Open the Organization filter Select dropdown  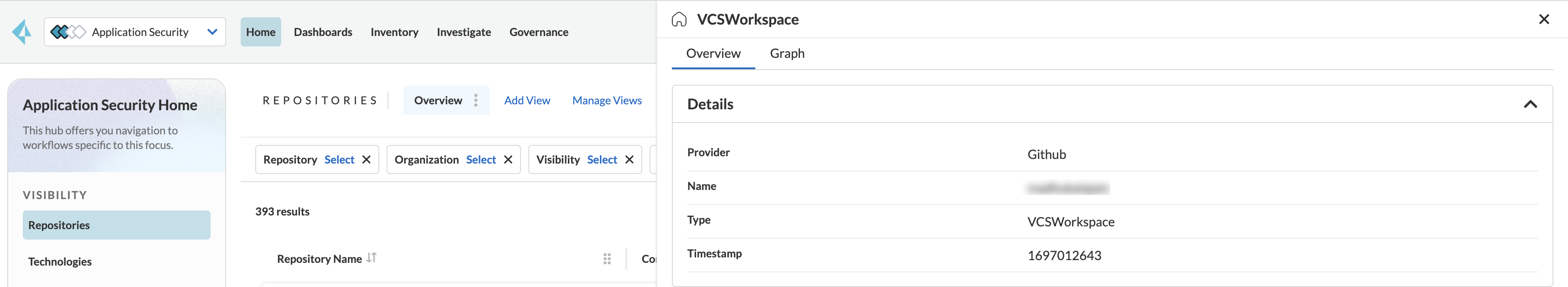(481, 159)
